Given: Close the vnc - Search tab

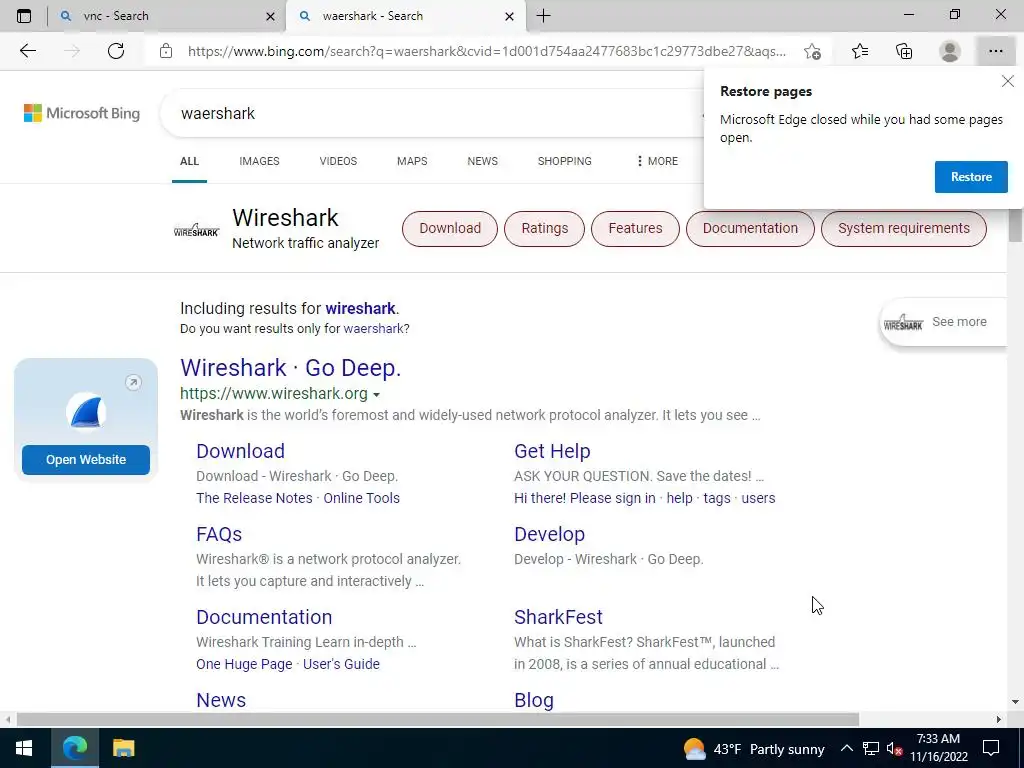Looking at the screenshot, I should tap(270, 16).
